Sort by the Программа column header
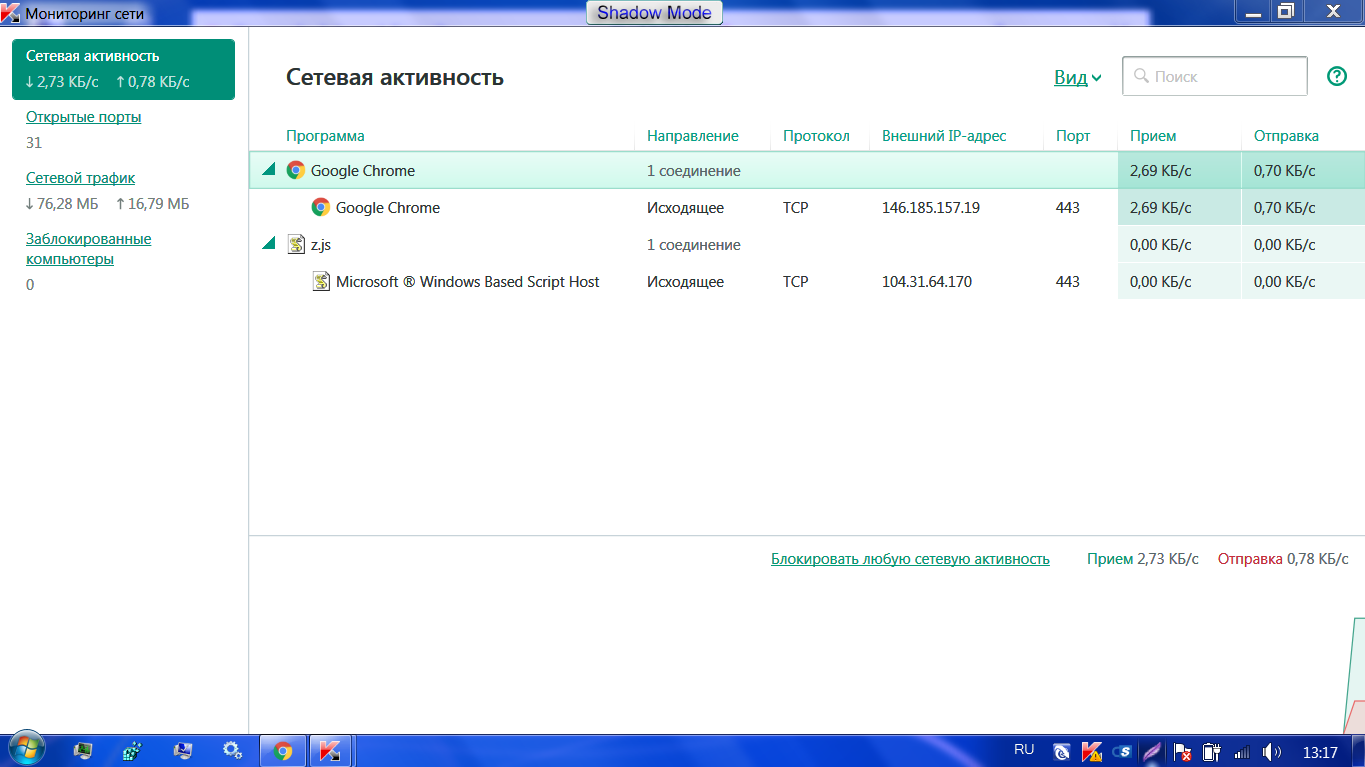Screen dimensions: 1365x767 [x=325, y=136]
